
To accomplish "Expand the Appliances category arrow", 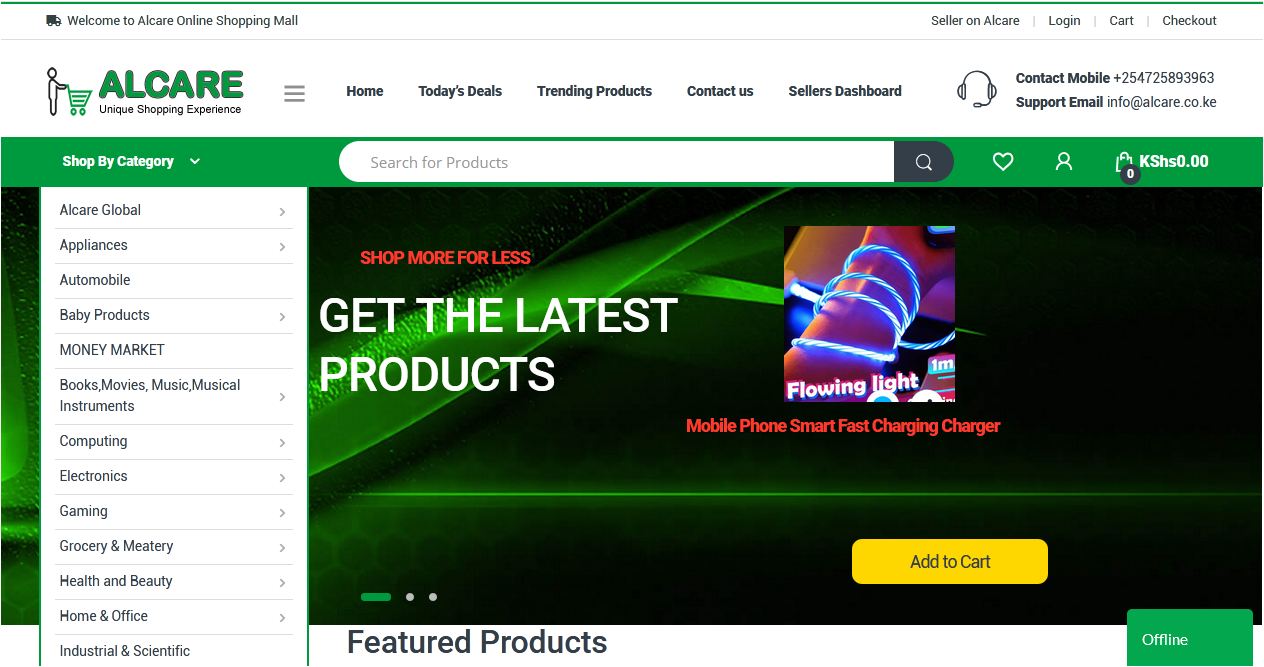I will (x=282, y=246).
